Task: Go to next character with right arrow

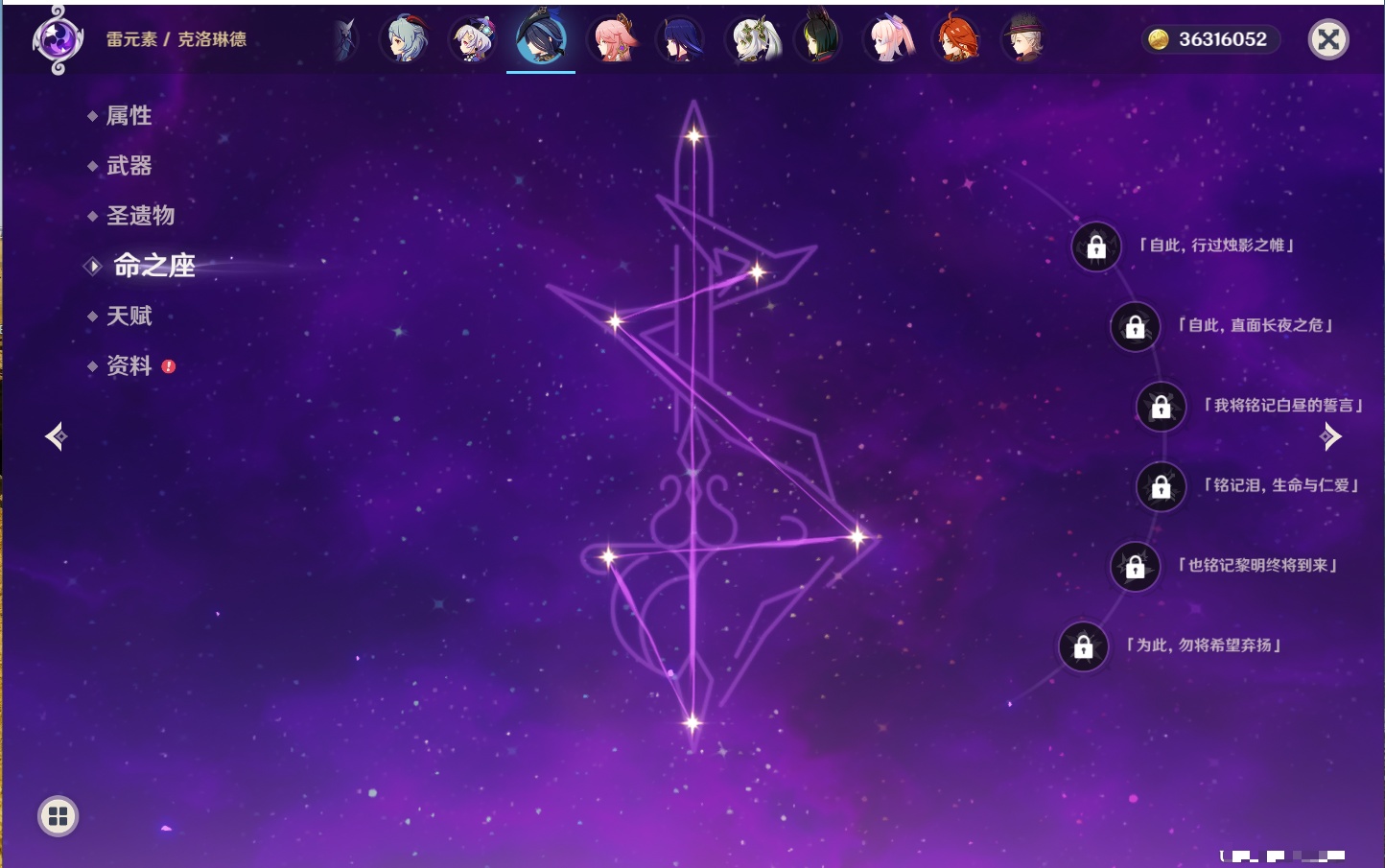Action: [x=1330, y=436]
